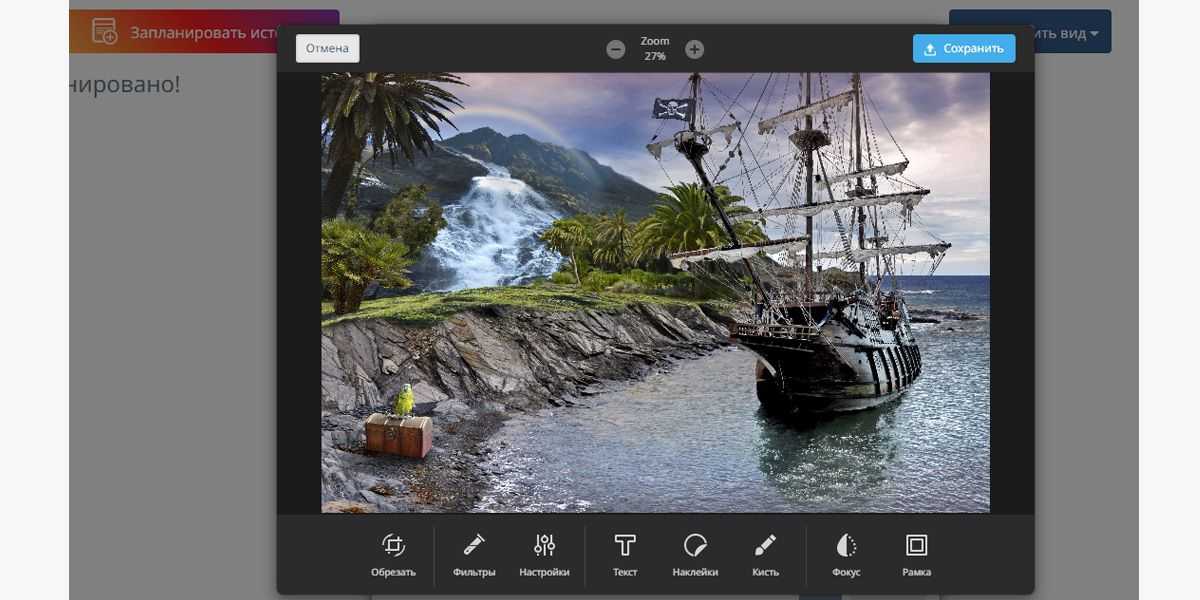Screen dimensions: 1200x600
Task: Open the Frame (Рамка) tool
Action: tap(916, 555)
